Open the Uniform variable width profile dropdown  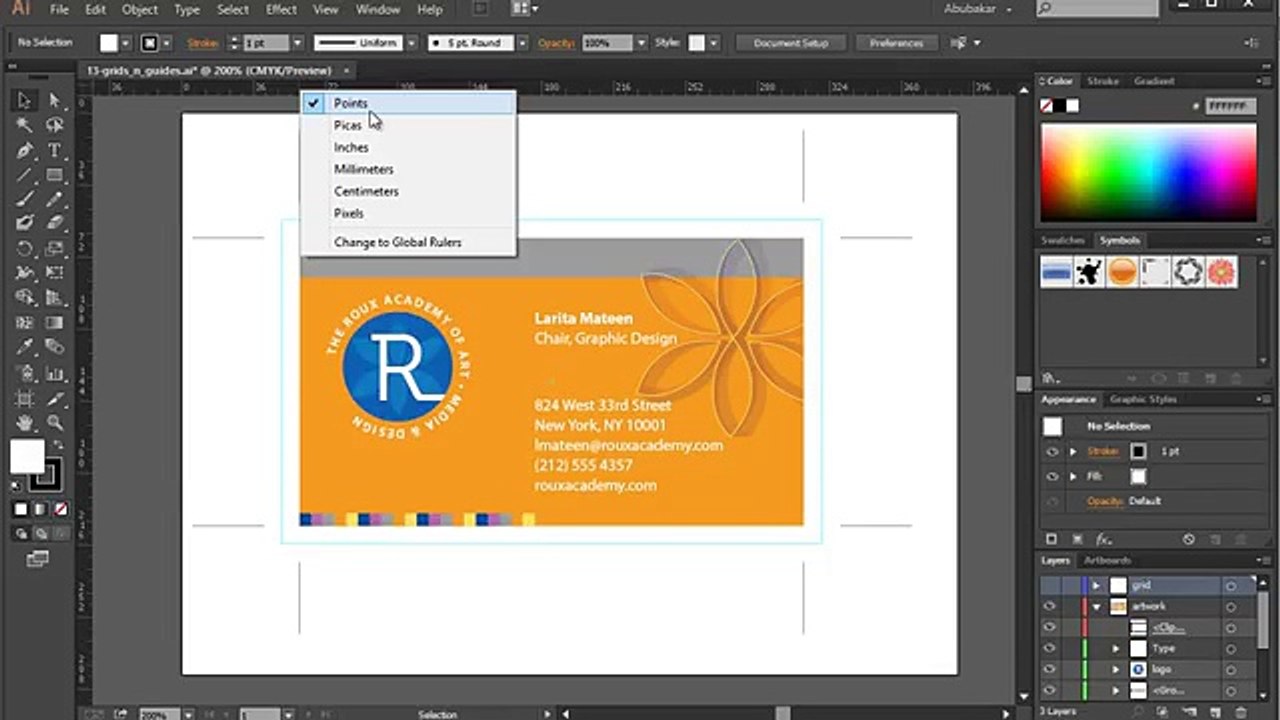pyautogui.click(x=411, y=43)
